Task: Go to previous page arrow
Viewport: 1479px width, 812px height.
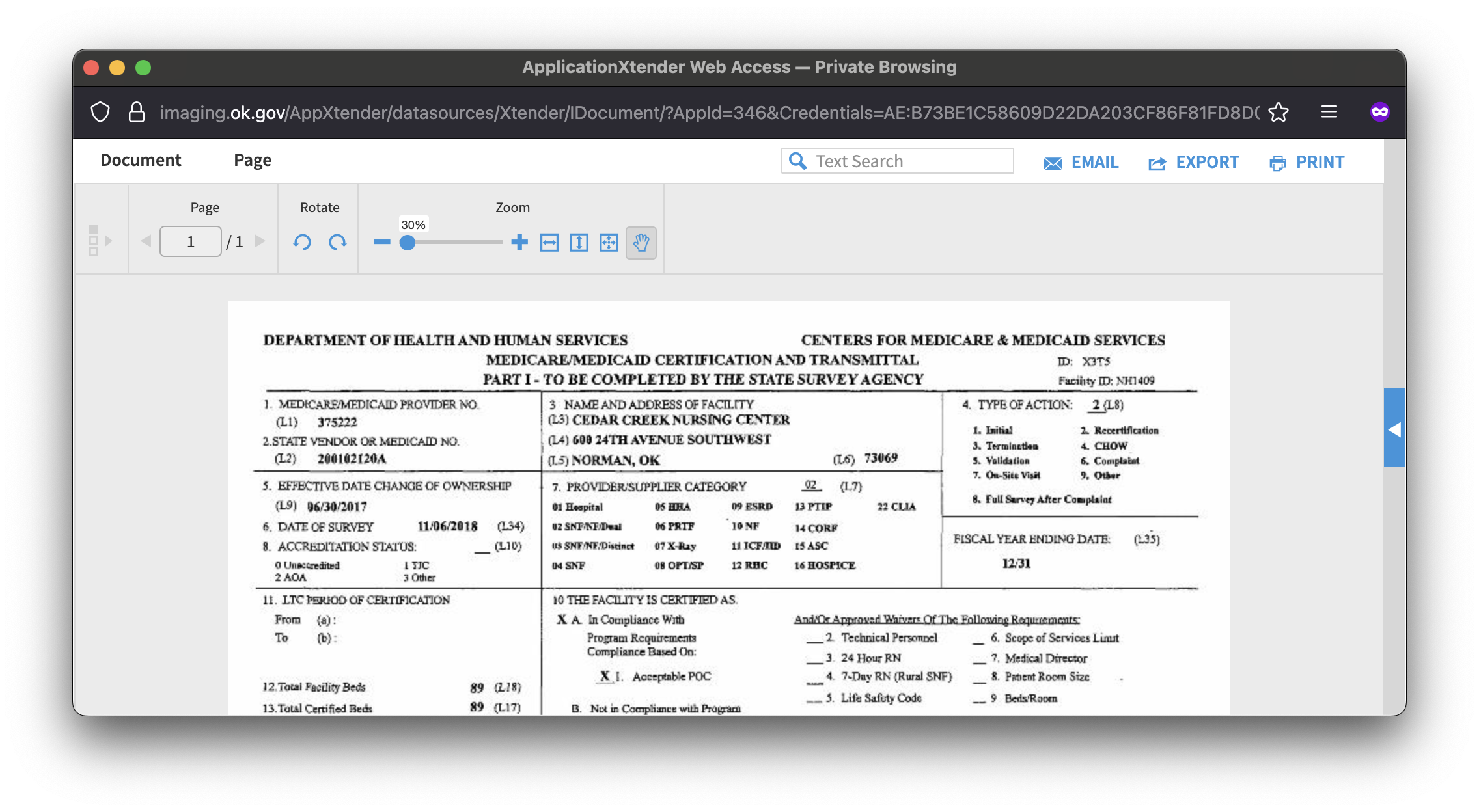Action: [146, 241]
